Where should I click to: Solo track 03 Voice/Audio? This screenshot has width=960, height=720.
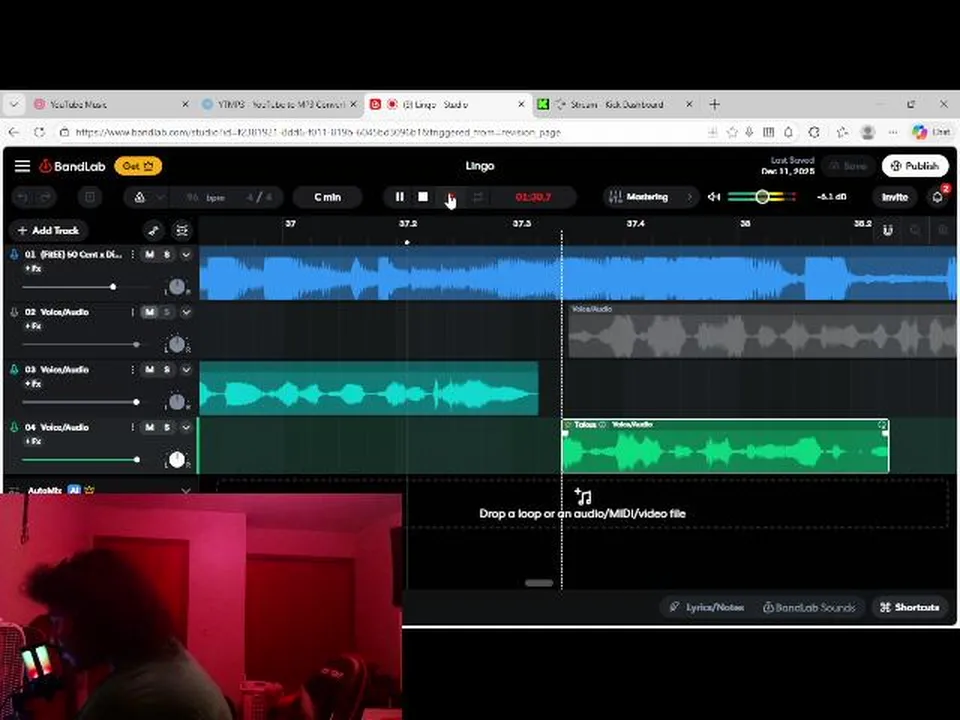click(167, 369)
